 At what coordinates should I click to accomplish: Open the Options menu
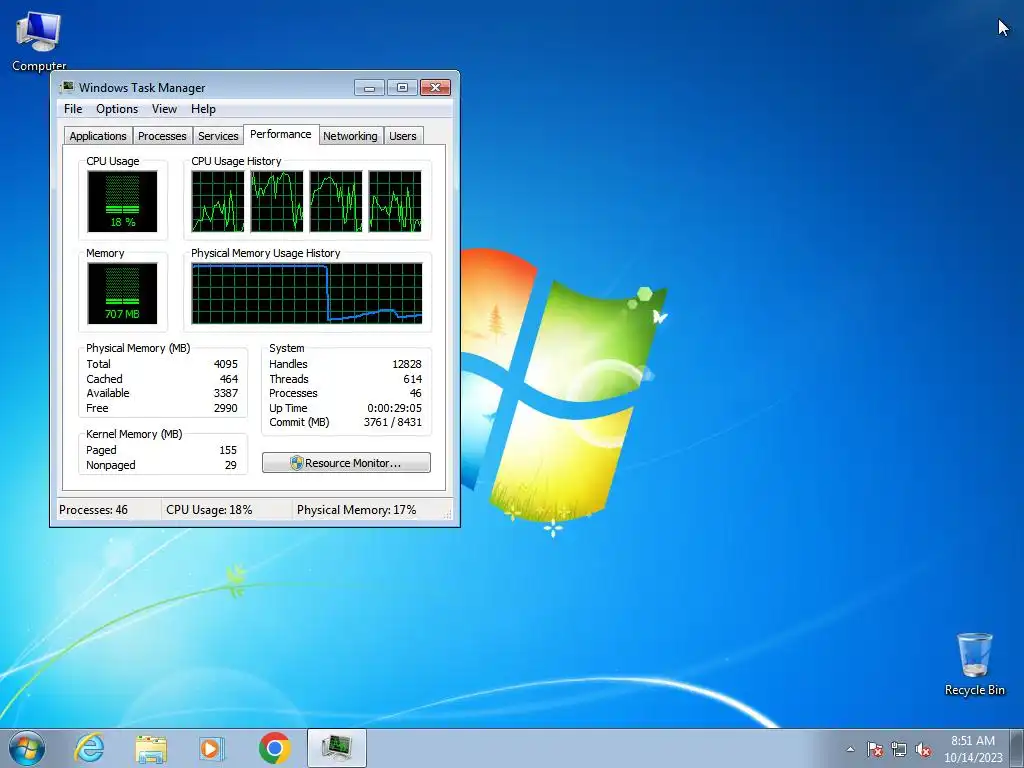[117, 109]
